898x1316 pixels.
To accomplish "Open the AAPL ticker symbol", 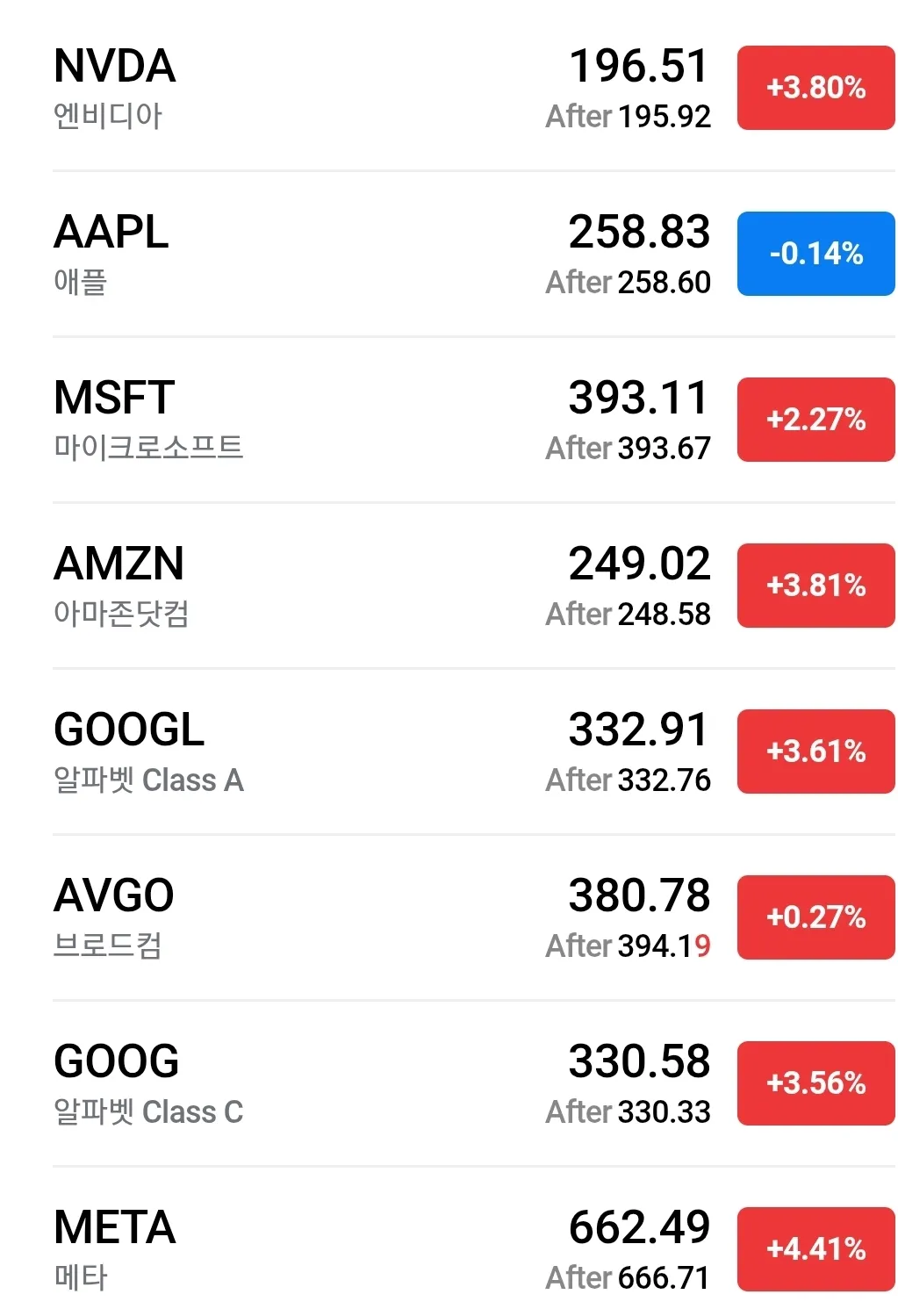I will (111, 233).
